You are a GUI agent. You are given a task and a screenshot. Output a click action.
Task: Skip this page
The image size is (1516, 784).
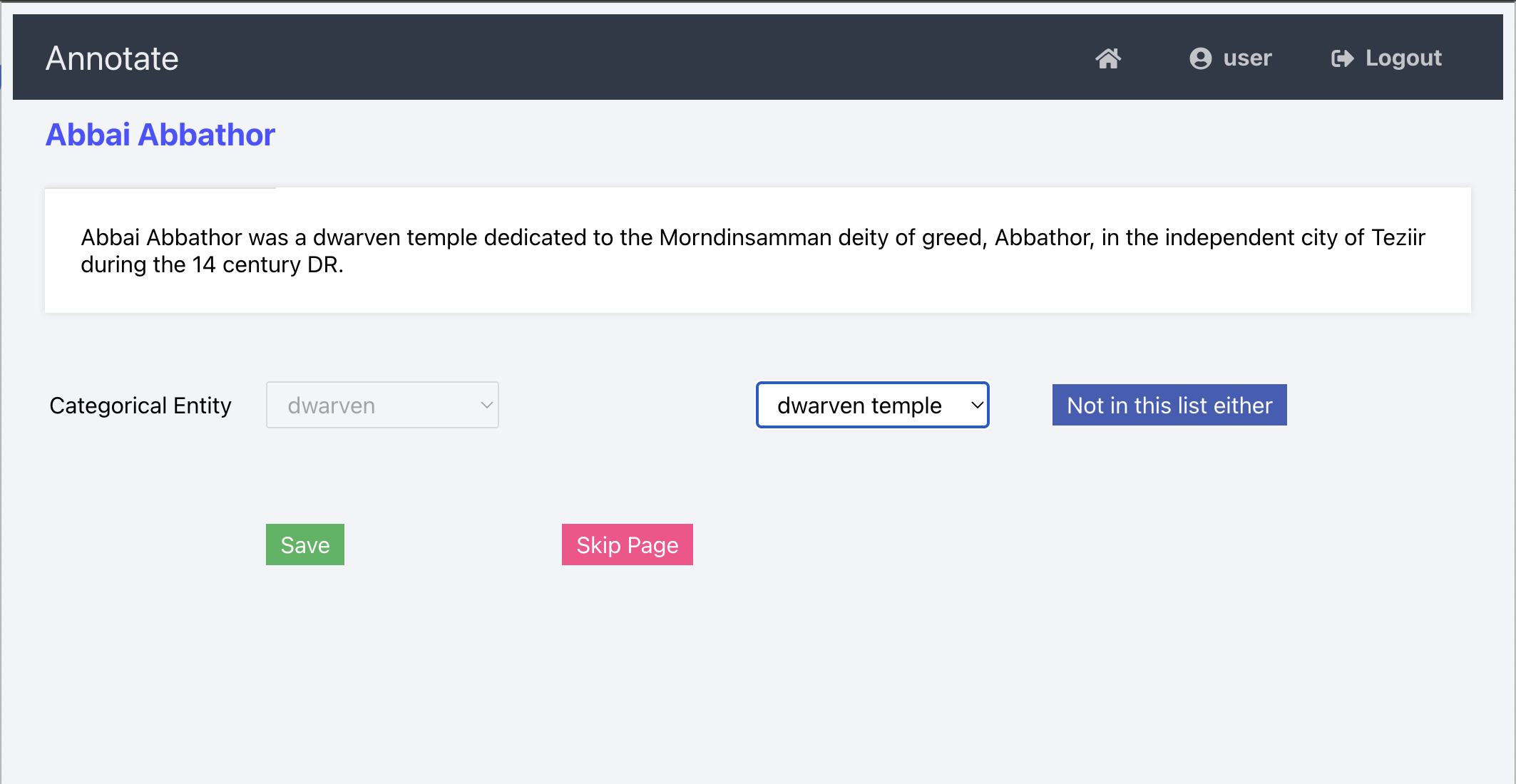click(x=628, y=545)
